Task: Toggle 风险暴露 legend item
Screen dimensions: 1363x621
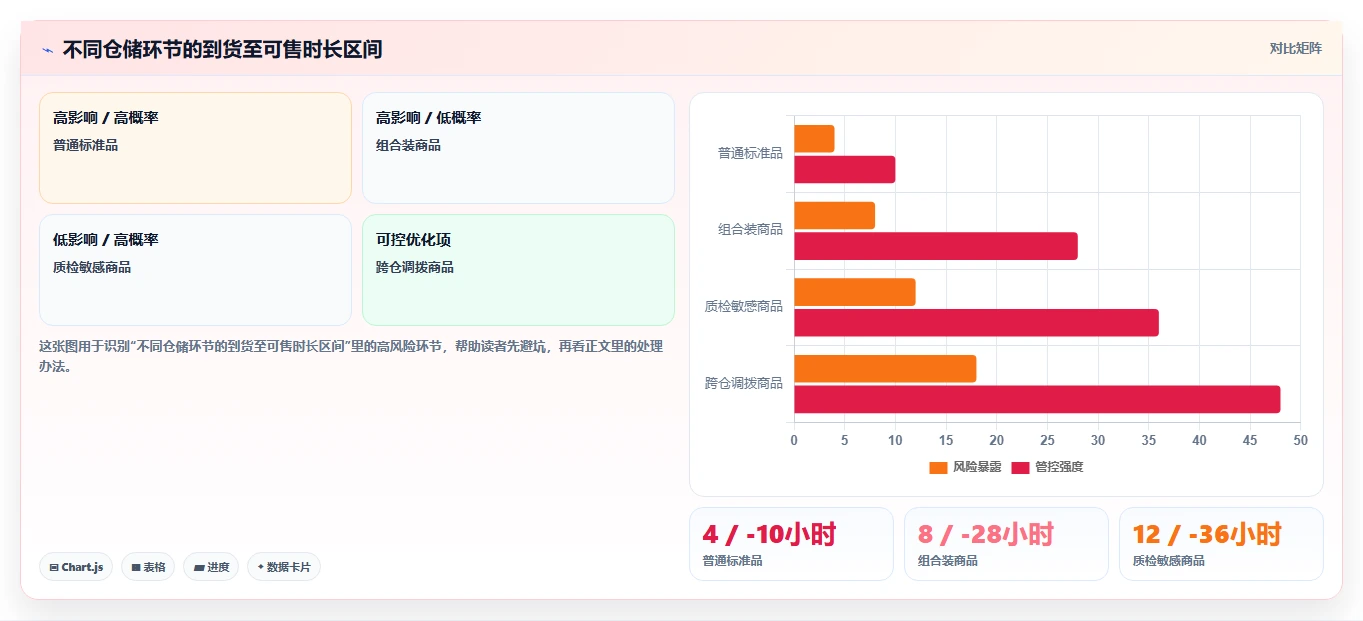Action: 965,467
